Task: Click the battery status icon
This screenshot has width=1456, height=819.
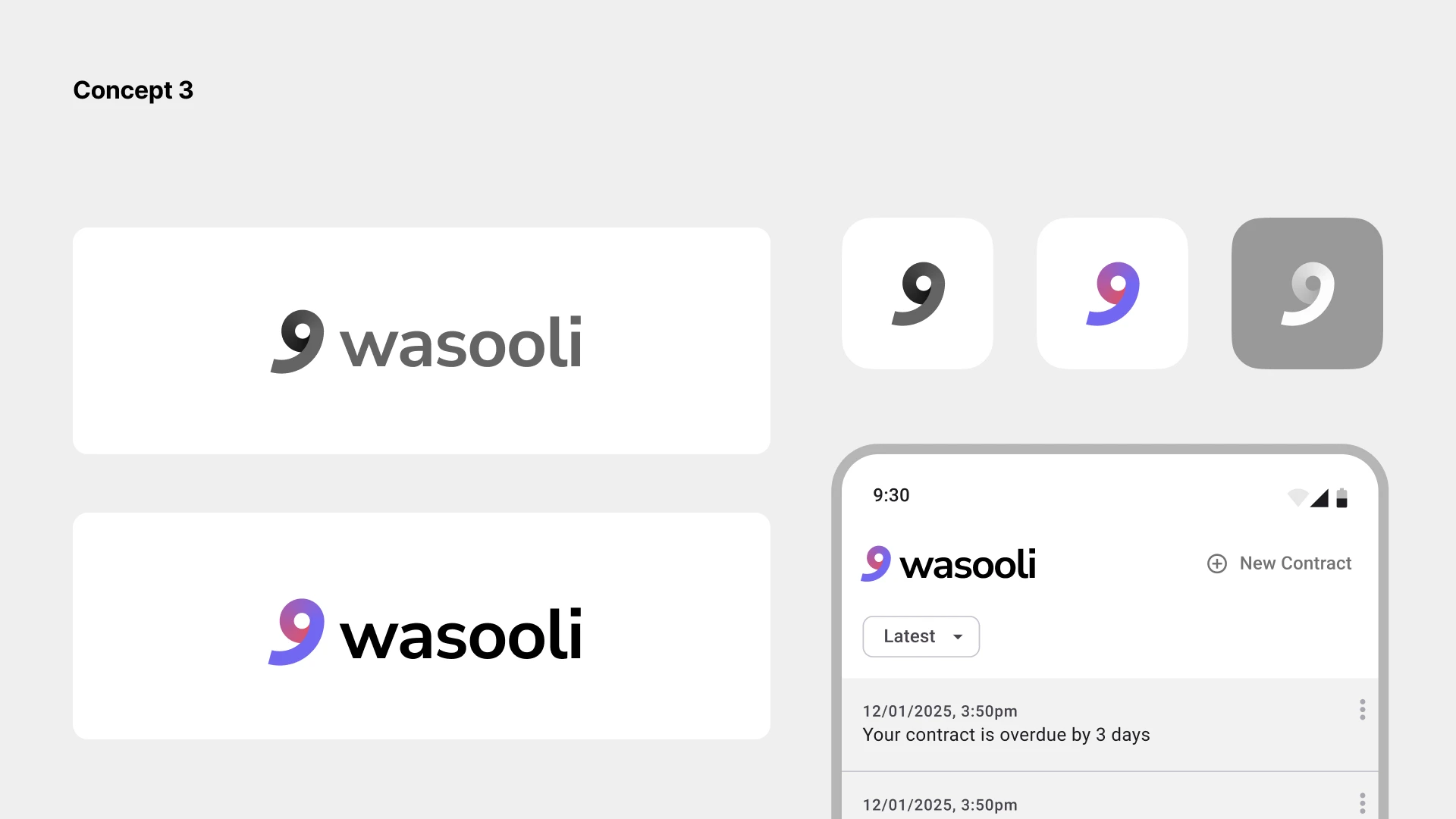Action: click(x=1341, y=497)
